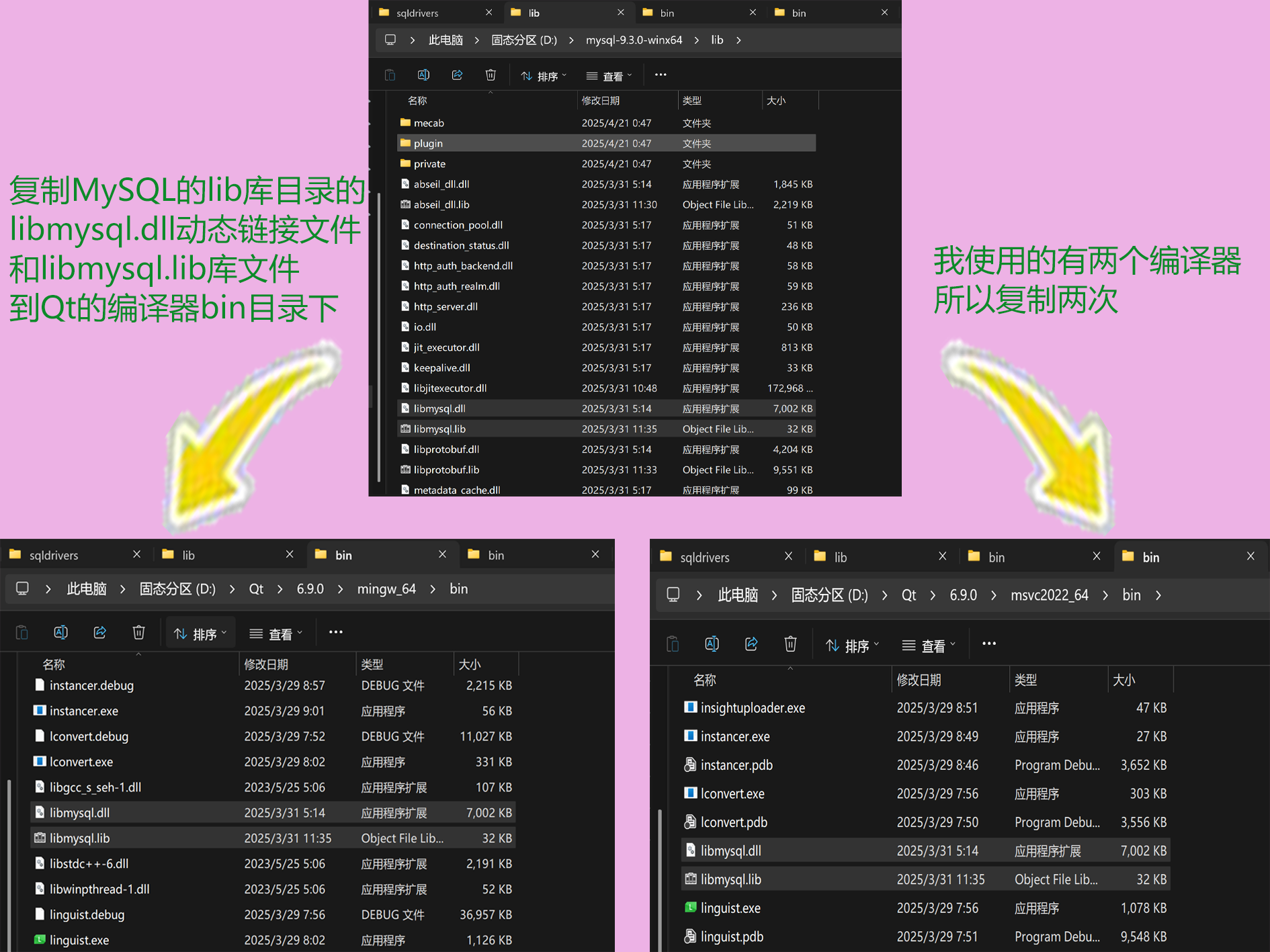1270x952 pixels.
Task: Click the Share icon in the mingw_64 bin window
Action: click(99, 632)
